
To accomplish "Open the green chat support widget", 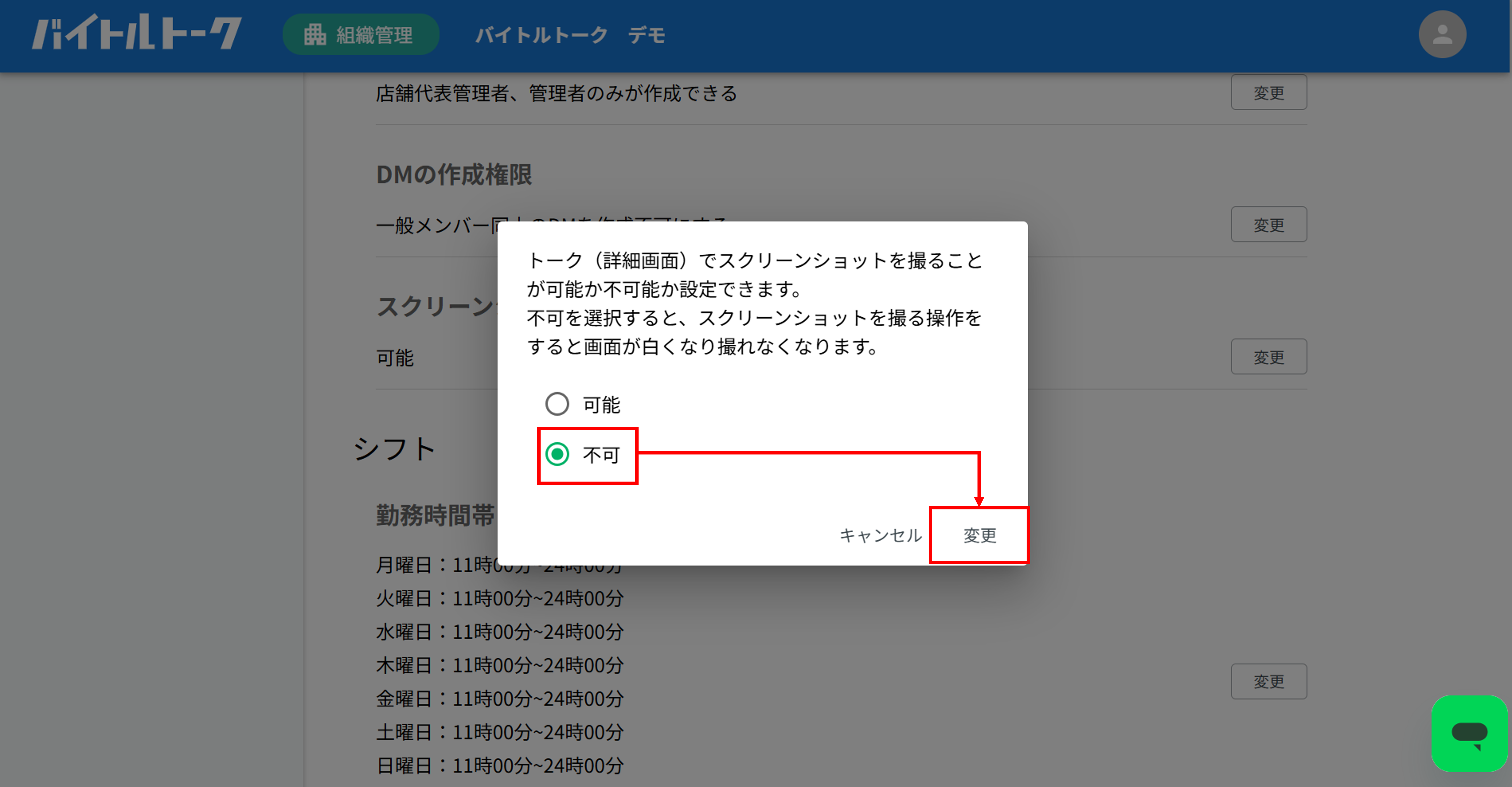I will coord(1469,733).
